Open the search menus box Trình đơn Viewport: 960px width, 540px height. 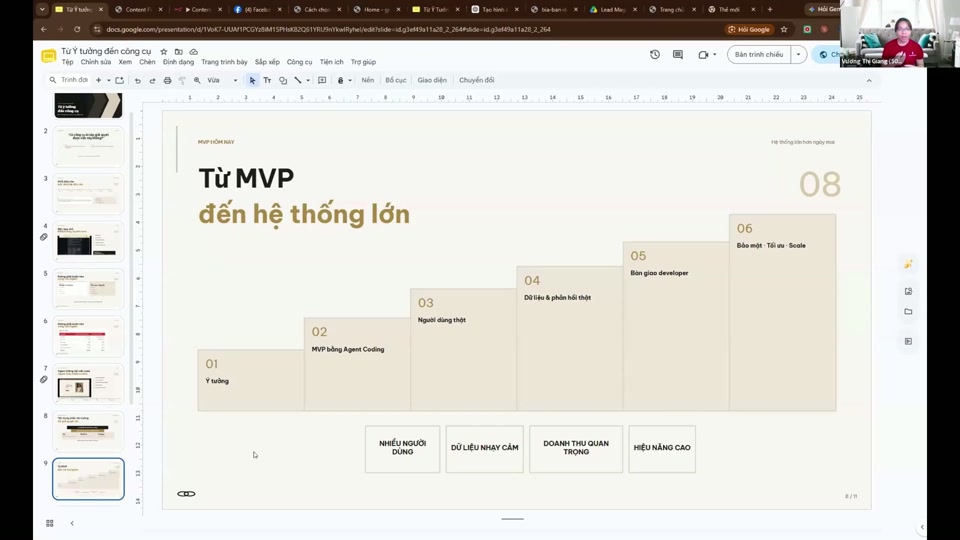pos(69,80)
